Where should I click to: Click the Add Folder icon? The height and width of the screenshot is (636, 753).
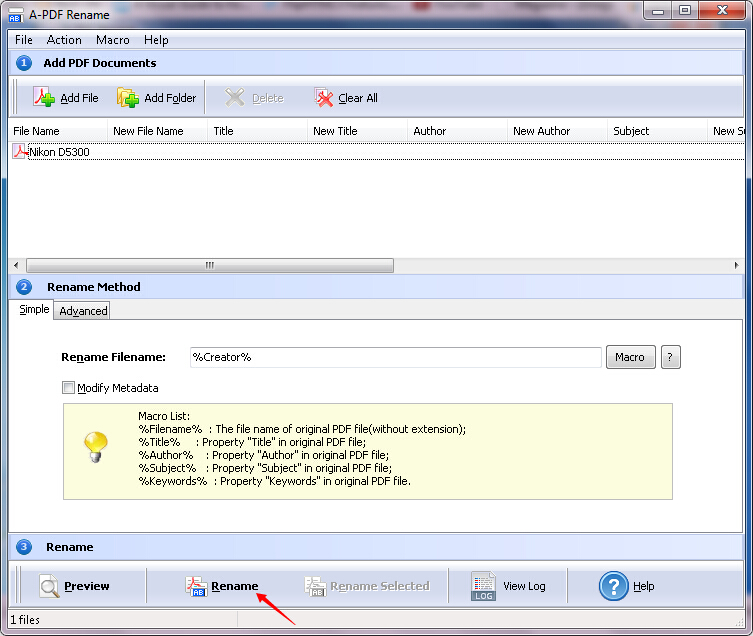coord(128,98)
